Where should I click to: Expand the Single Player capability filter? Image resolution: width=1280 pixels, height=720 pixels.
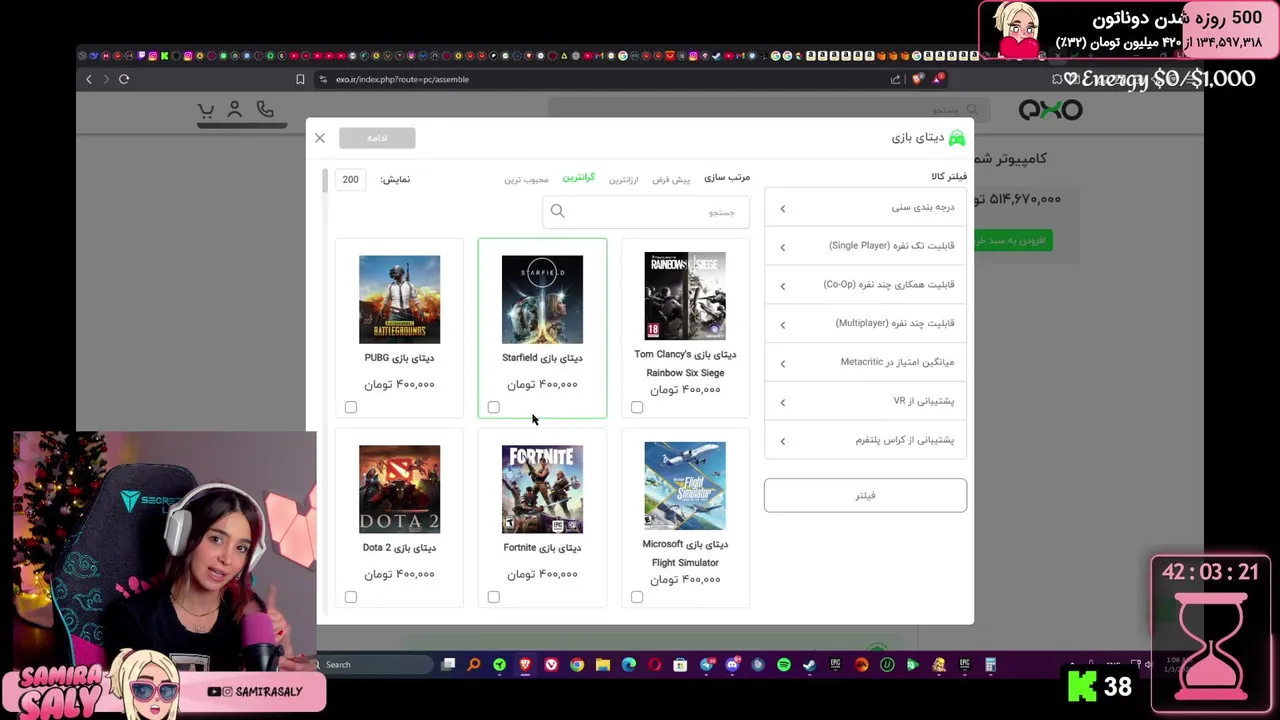click(866, 246)
